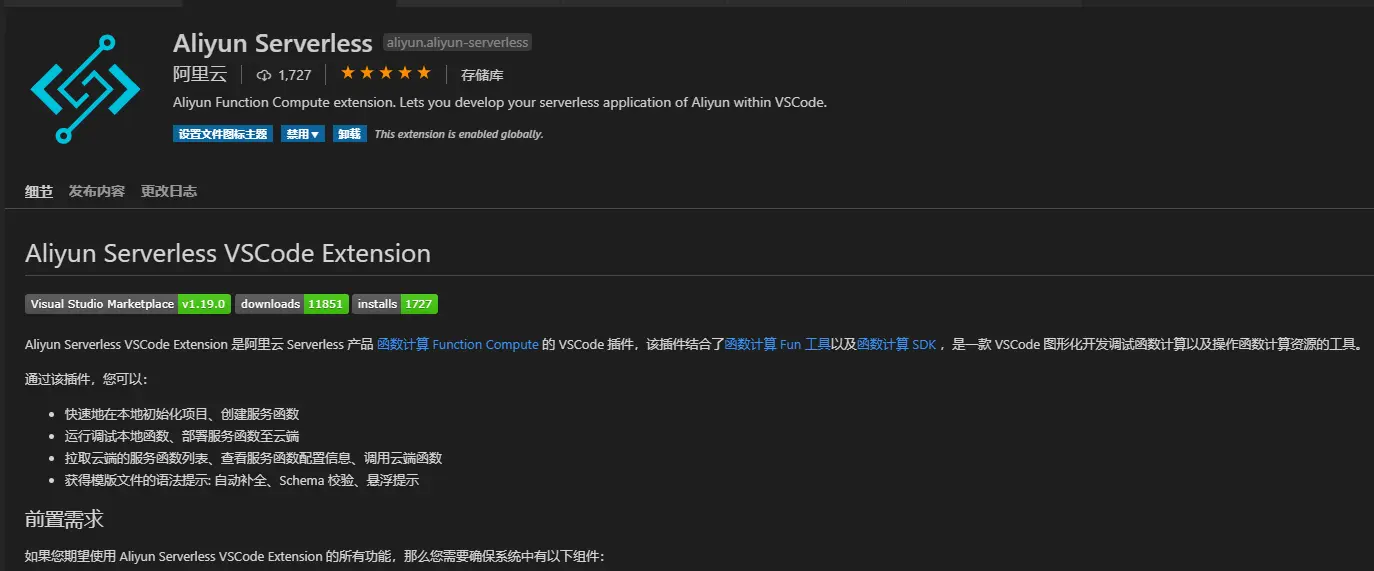Click the Aliyun Serverless title text

pos(273,43)
